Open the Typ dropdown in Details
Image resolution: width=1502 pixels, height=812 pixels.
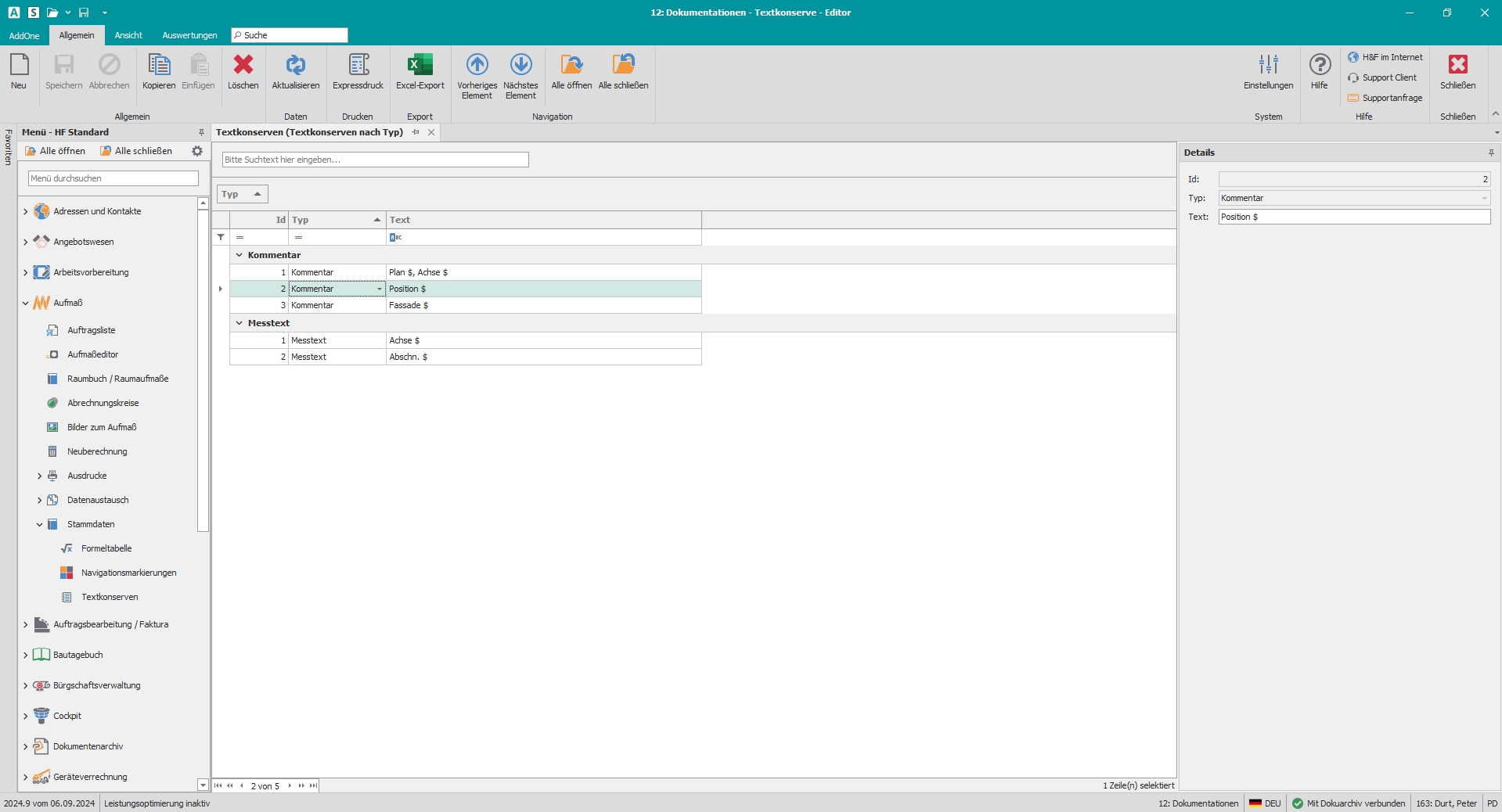pyautogui.click(x=1484, y=199)
